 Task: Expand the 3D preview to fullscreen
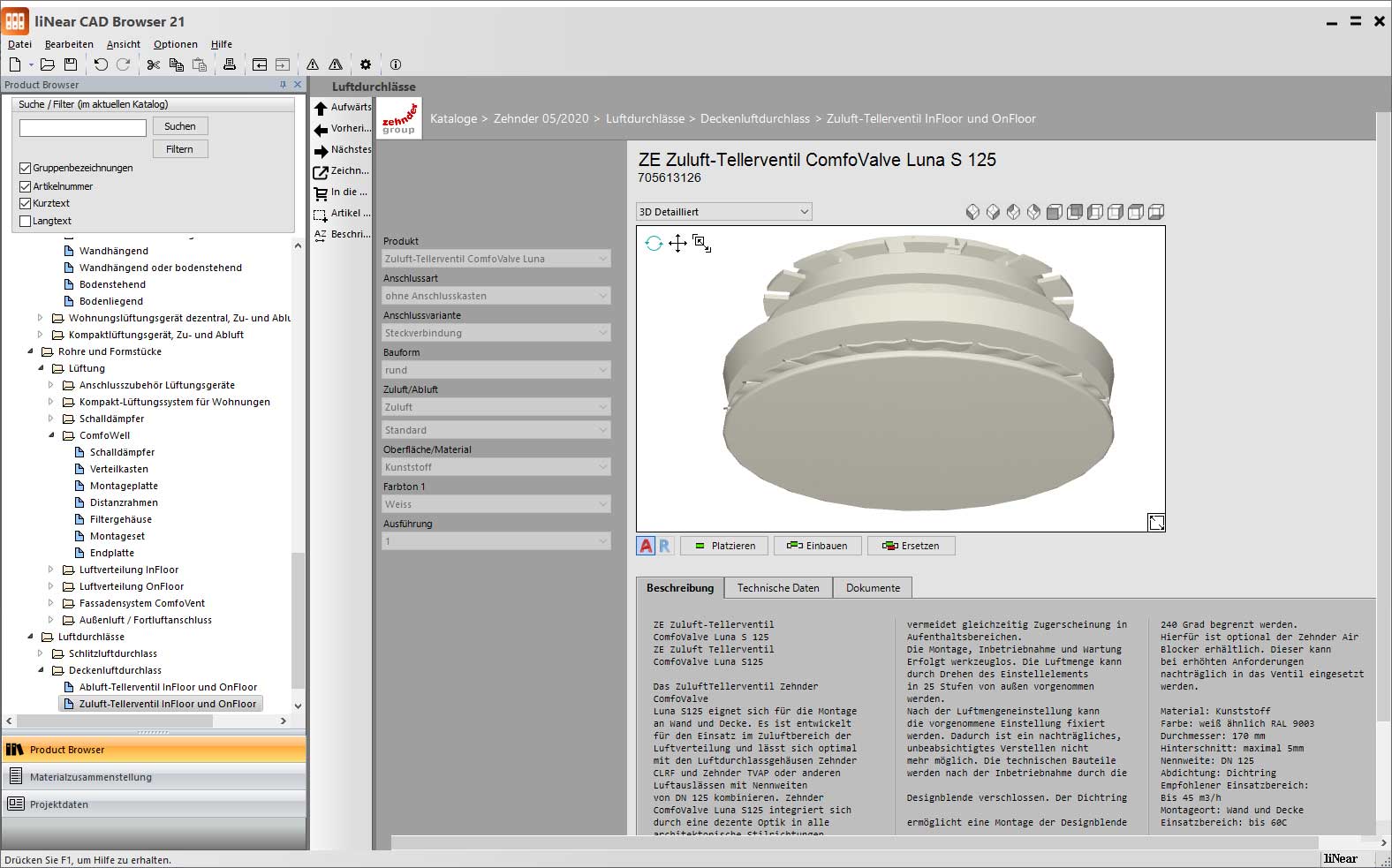1156,522
